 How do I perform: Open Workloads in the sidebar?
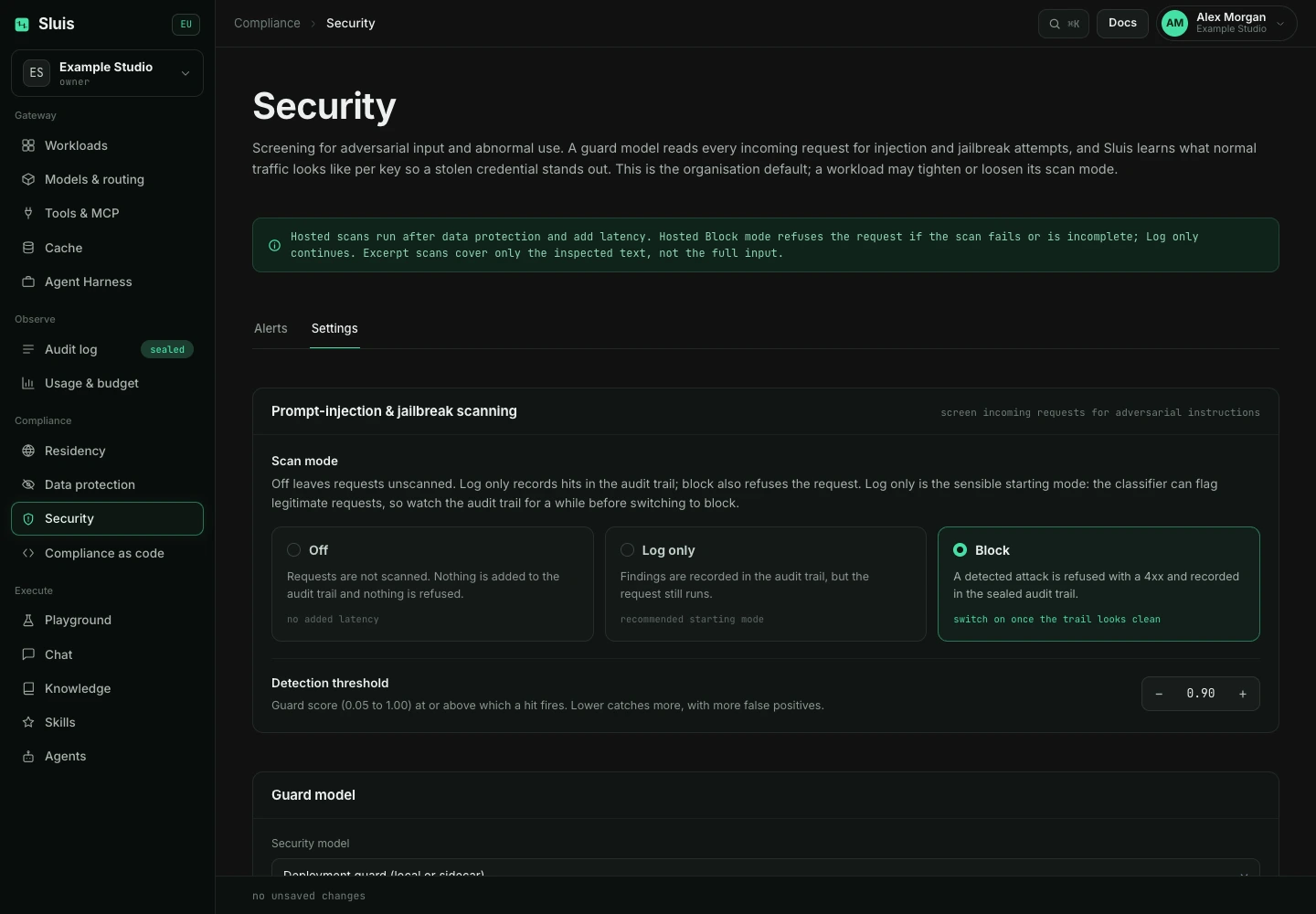[107, 145]
